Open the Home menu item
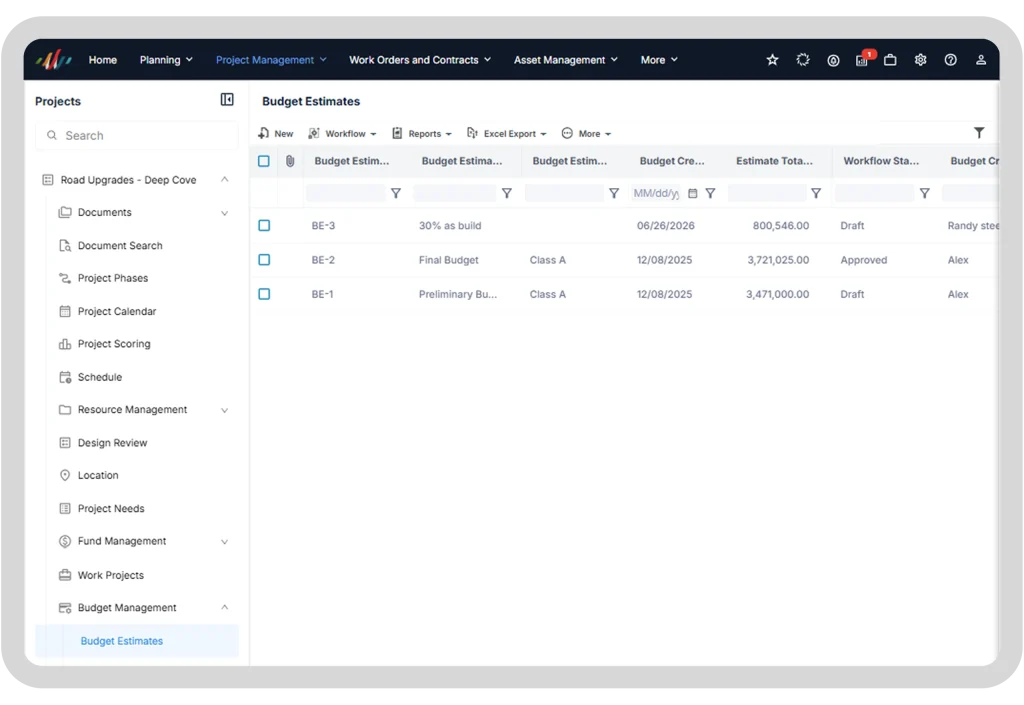Viewport: 1024px width, 705px height. [x=103, y=60]
